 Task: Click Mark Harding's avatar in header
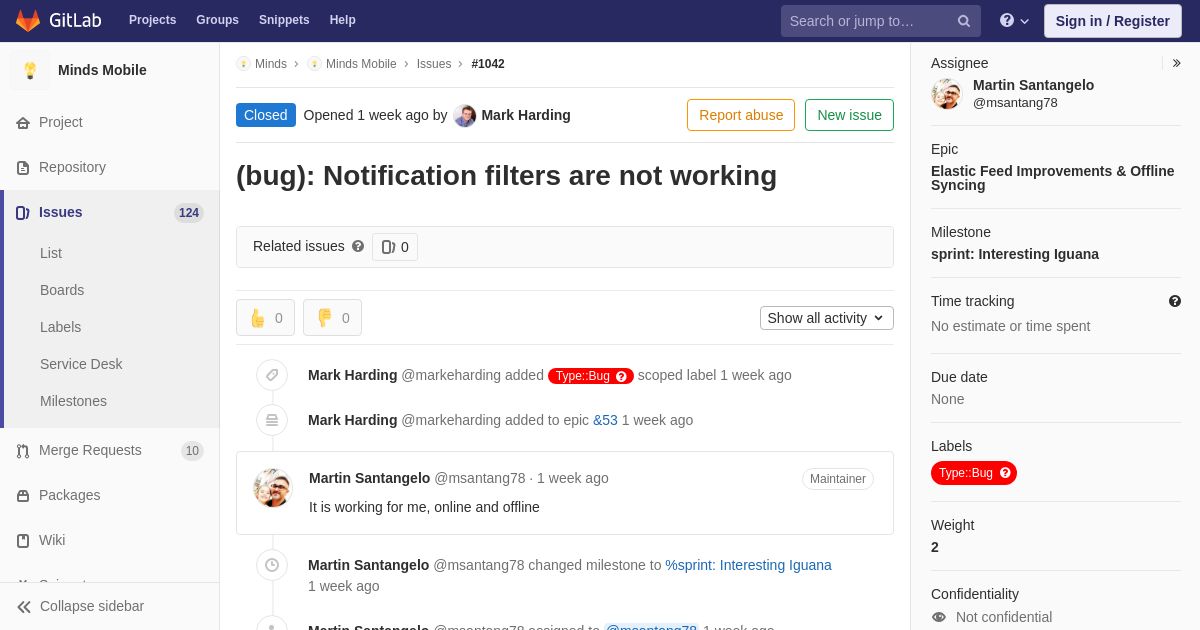465,115
